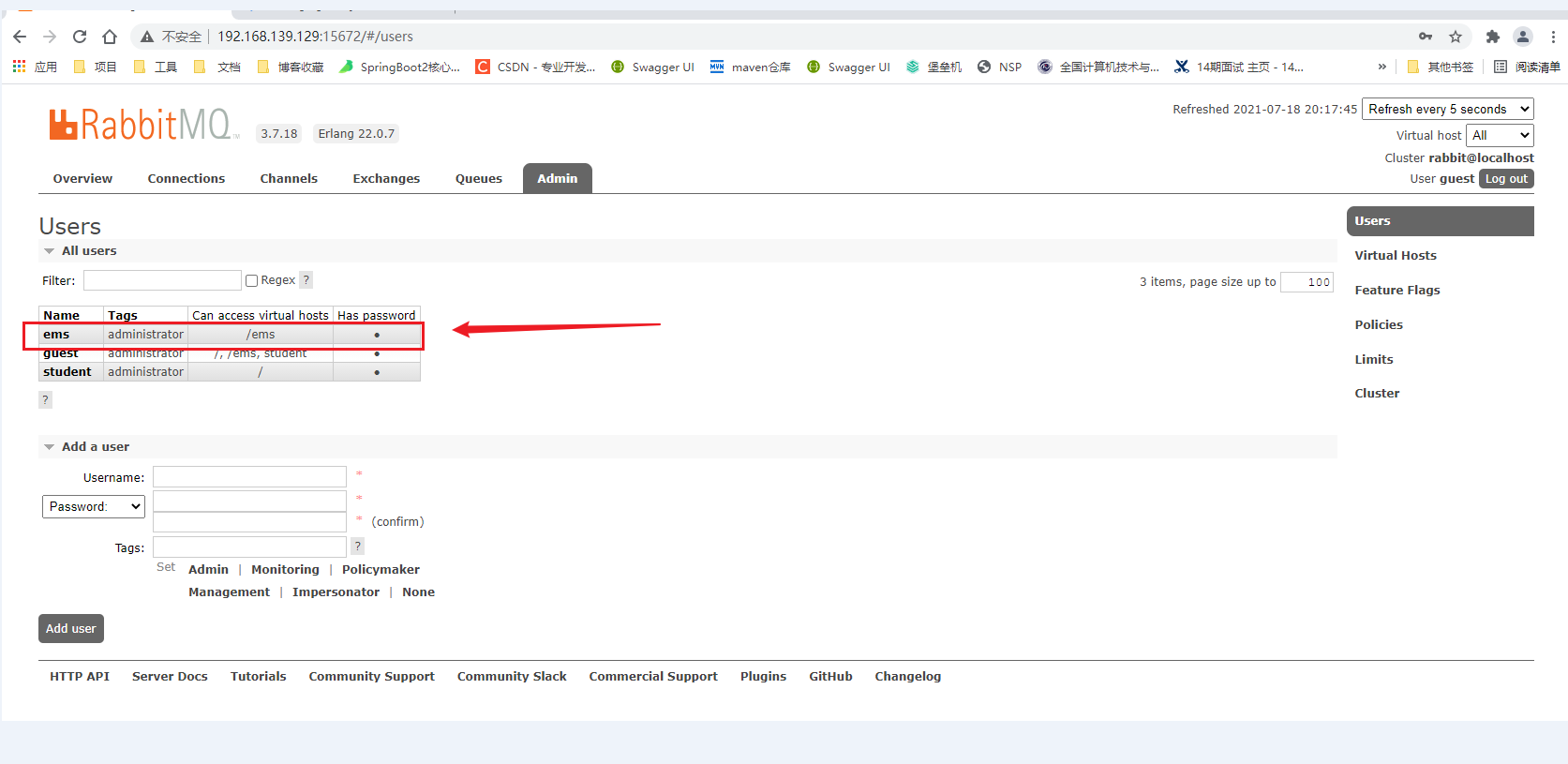Open the Virtual host dropdown
This screenshot has width=1568, height=764.
(x=1500, y=135)
